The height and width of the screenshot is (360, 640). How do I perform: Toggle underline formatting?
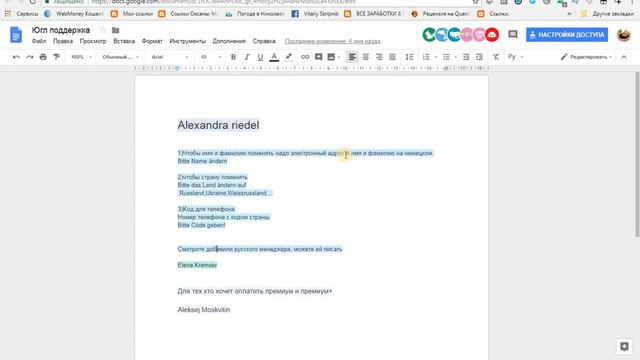(x=260, y=57)
